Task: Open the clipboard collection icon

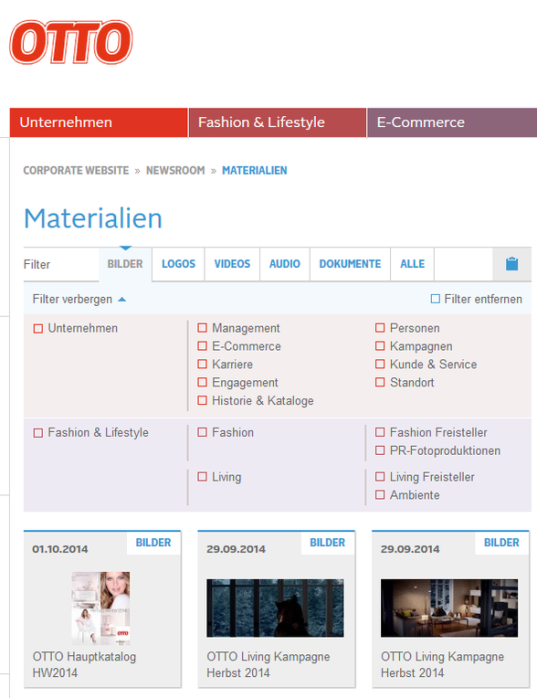Action: (512, 264)
